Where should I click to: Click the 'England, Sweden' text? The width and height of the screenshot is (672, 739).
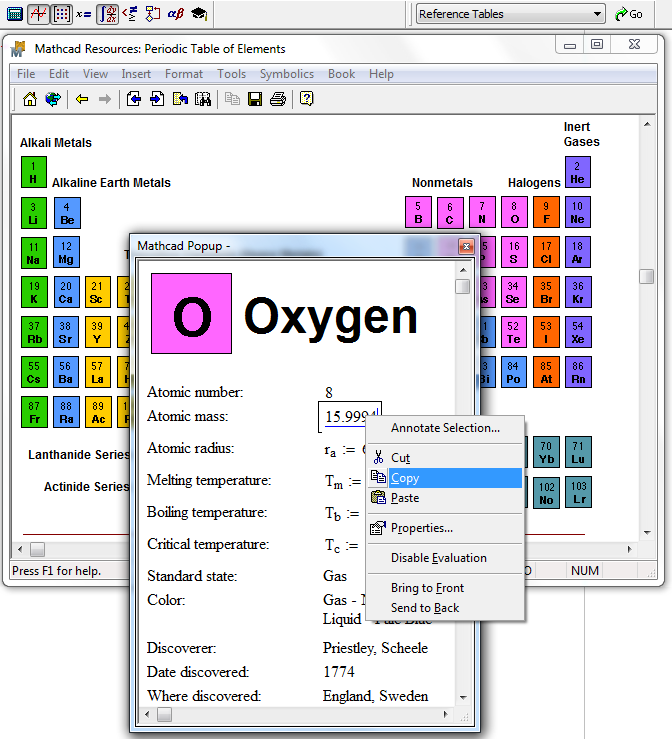point(375,696)
